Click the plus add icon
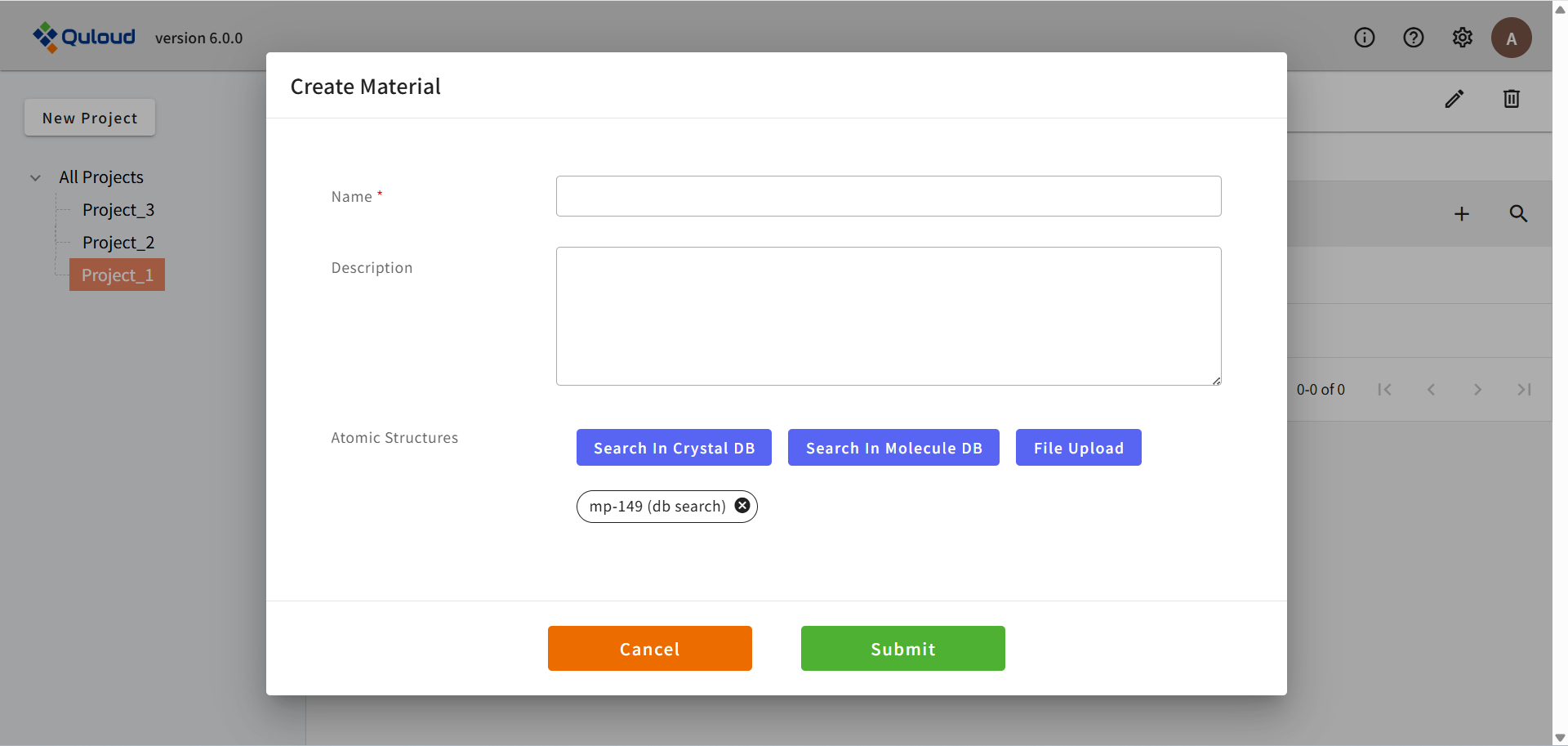The image size is (1568, 746). tap(1461, 214)
